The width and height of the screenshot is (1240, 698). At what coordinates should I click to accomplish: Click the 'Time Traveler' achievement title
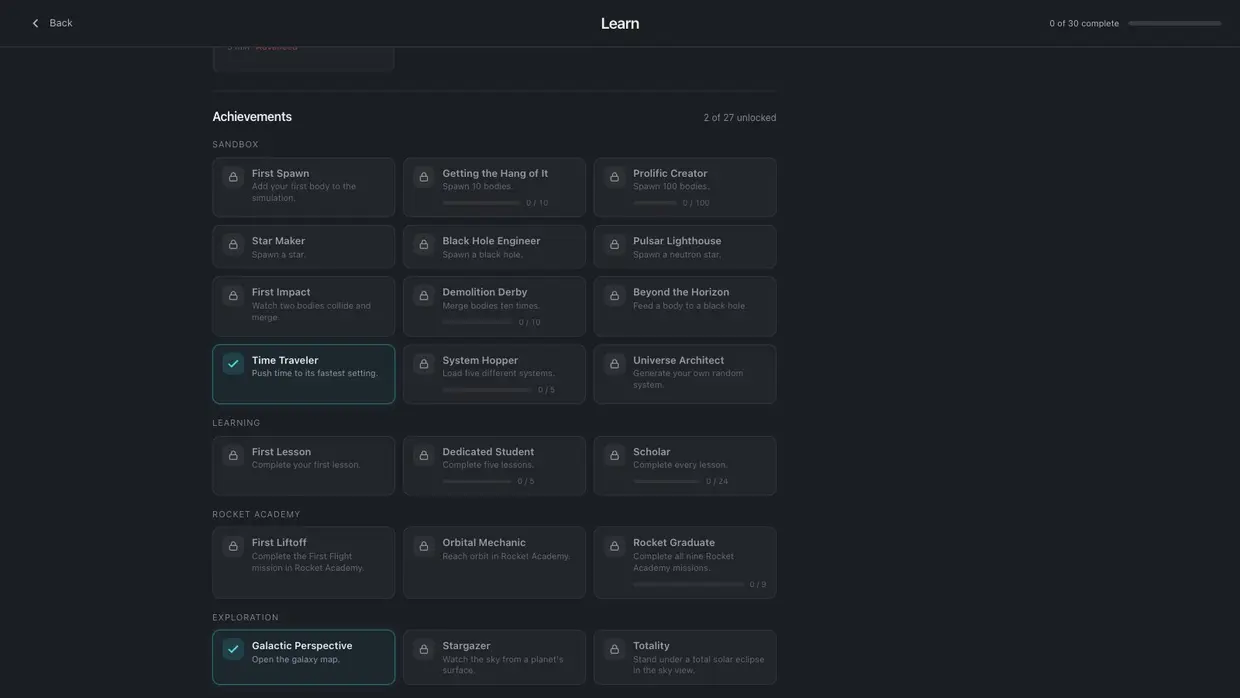click(x=285, y=360)
